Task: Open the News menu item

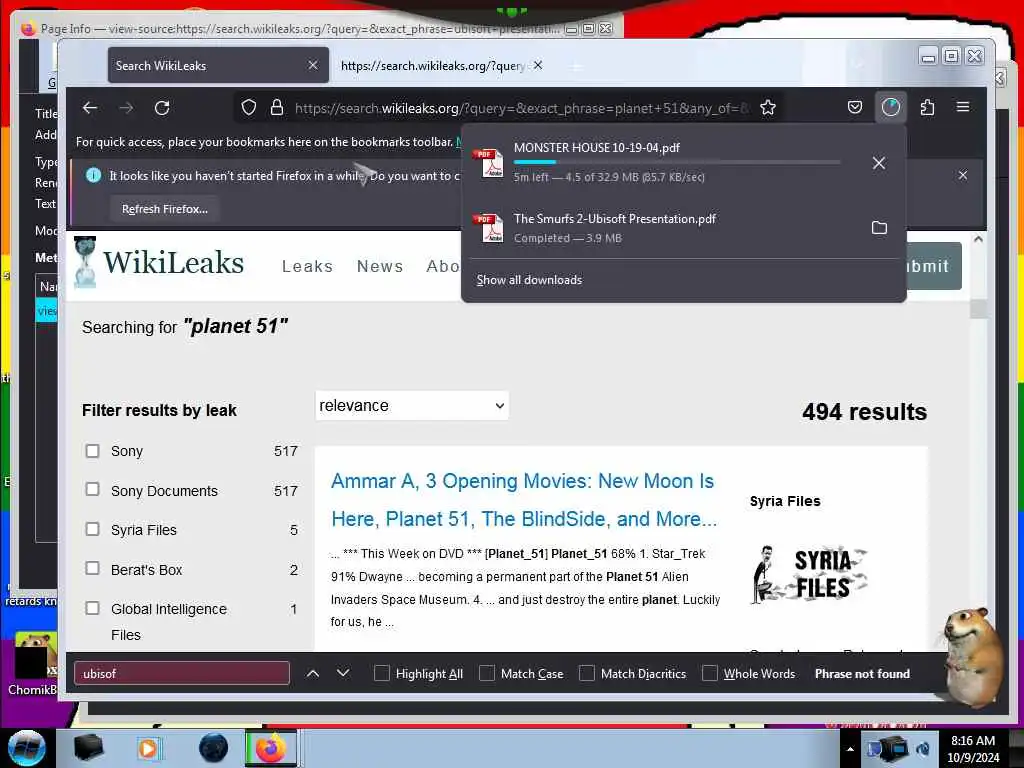Action: pyautogui.click(x=380, y=266)
